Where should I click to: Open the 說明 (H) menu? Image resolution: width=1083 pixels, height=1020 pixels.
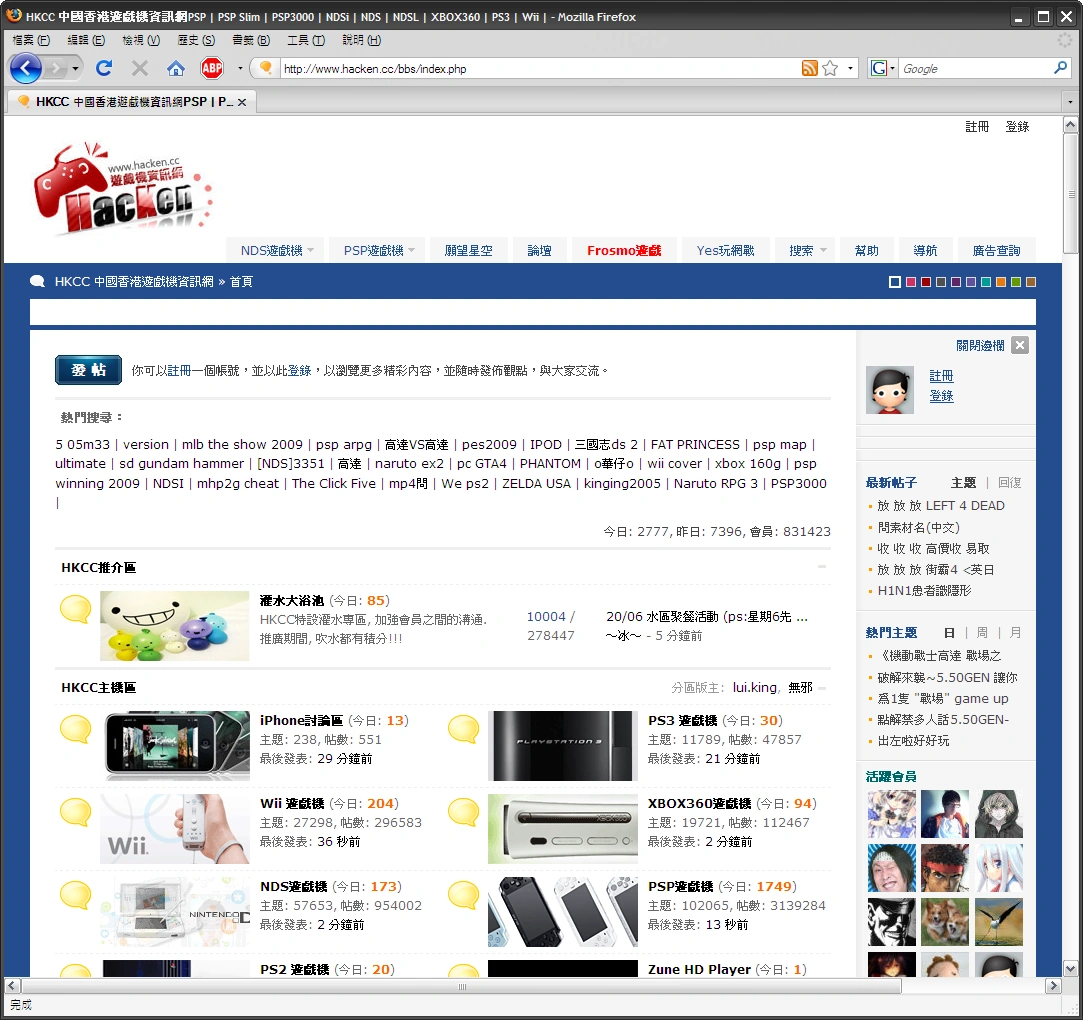coord(361,40)
